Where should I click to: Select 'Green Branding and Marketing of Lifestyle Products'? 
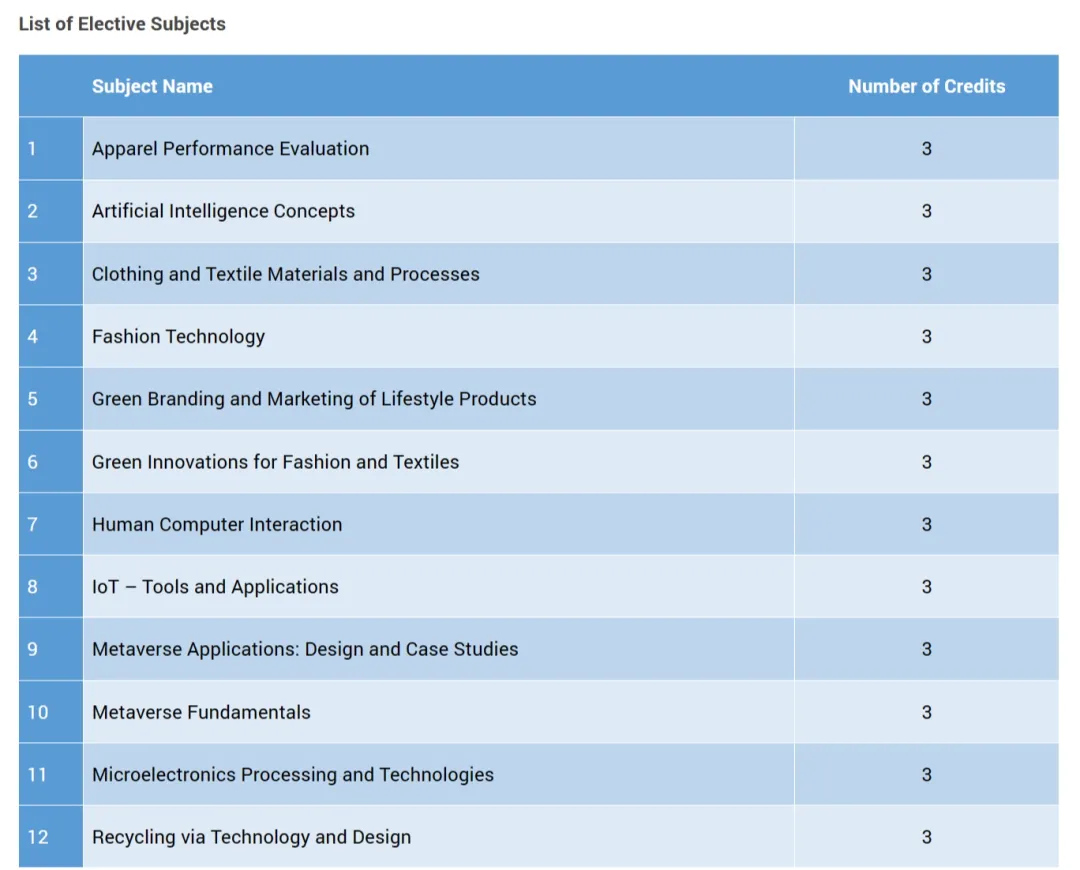click(314, 399)
